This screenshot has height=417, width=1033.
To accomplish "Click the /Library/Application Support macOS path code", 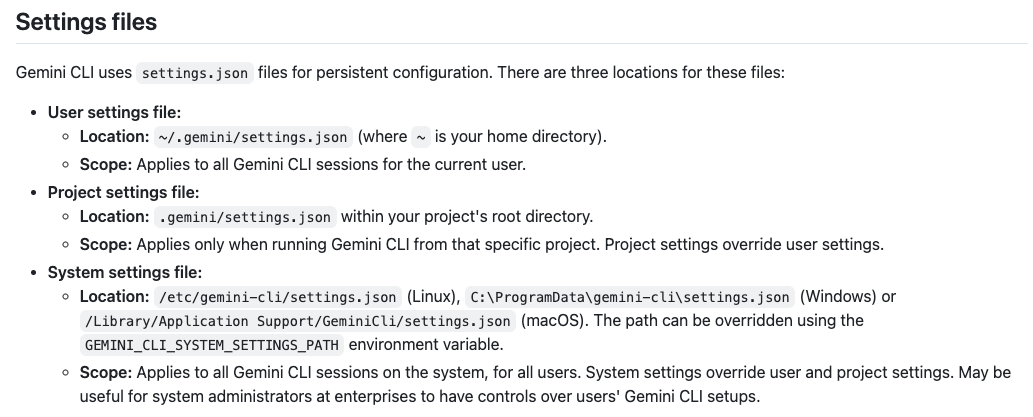I will (298, 321).
